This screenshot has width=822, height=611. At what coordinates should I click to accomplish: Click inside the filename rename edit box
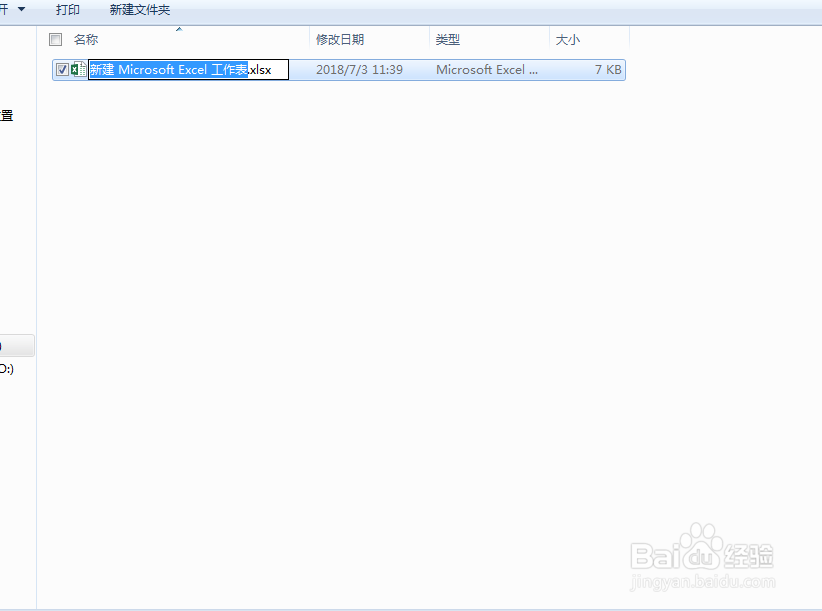coord(189,70)
